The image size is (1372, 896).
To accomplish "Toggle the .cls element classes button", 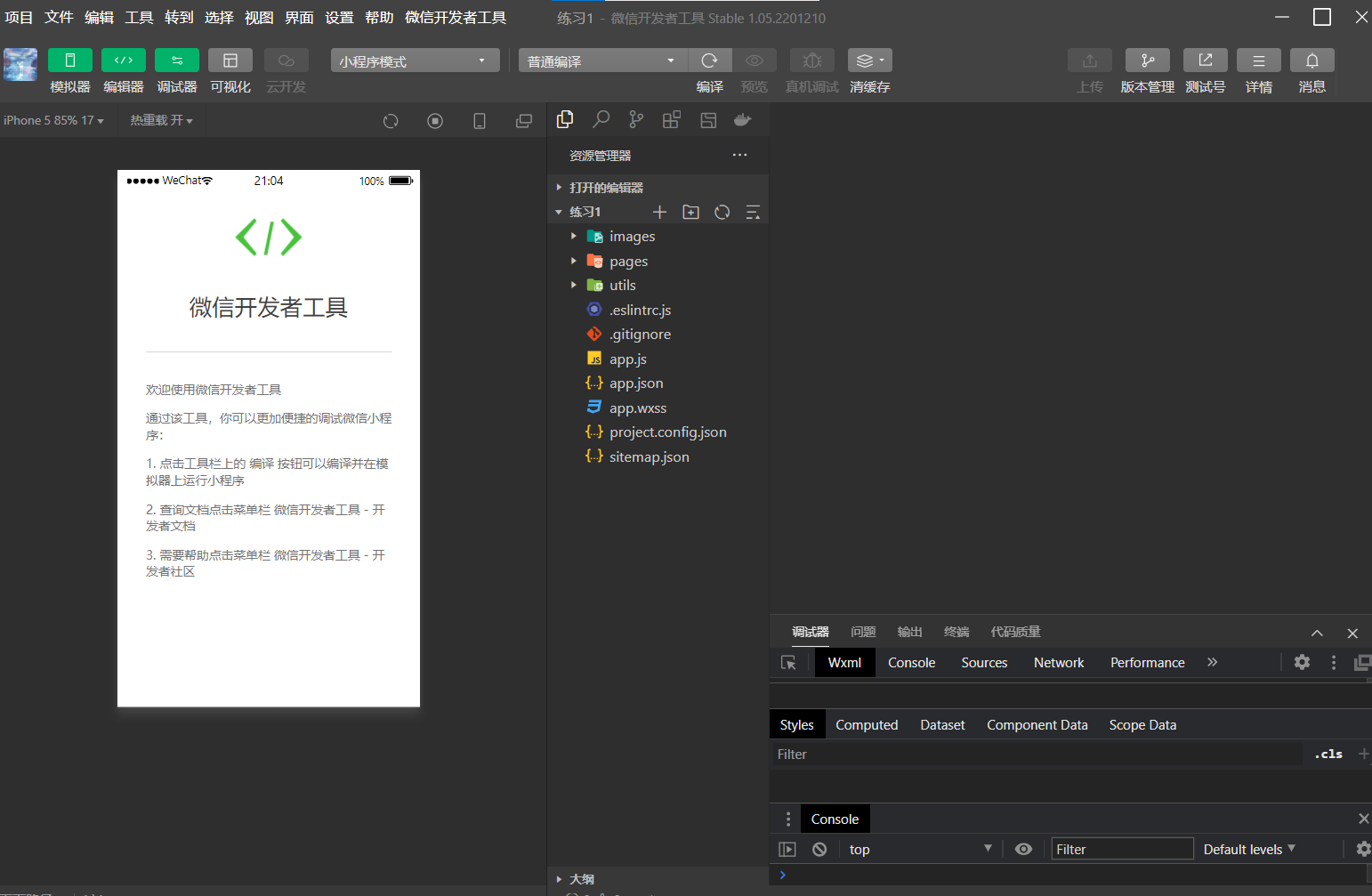I will coord(1328,755).
